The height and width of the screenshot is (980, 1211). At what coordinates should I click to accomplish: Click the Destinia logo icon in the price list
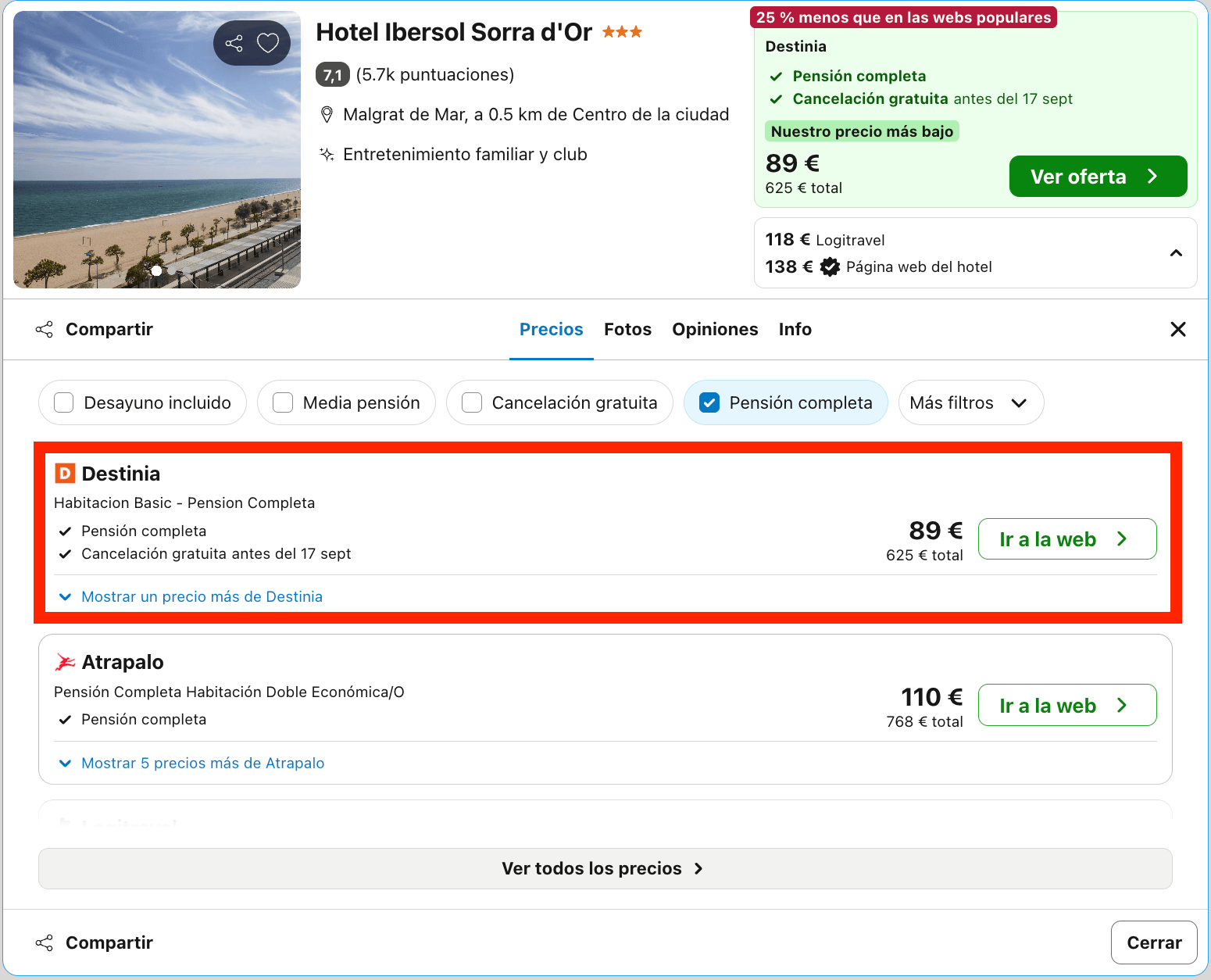point(65,473)
